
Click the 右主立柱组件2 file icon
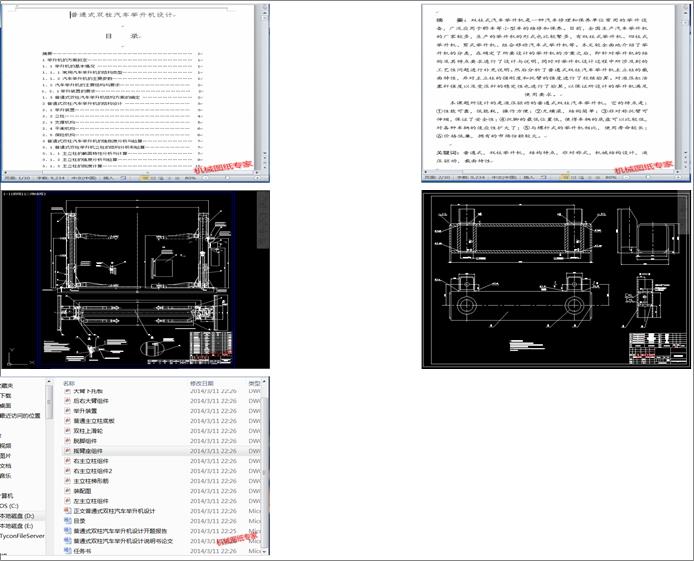(68, 471)
